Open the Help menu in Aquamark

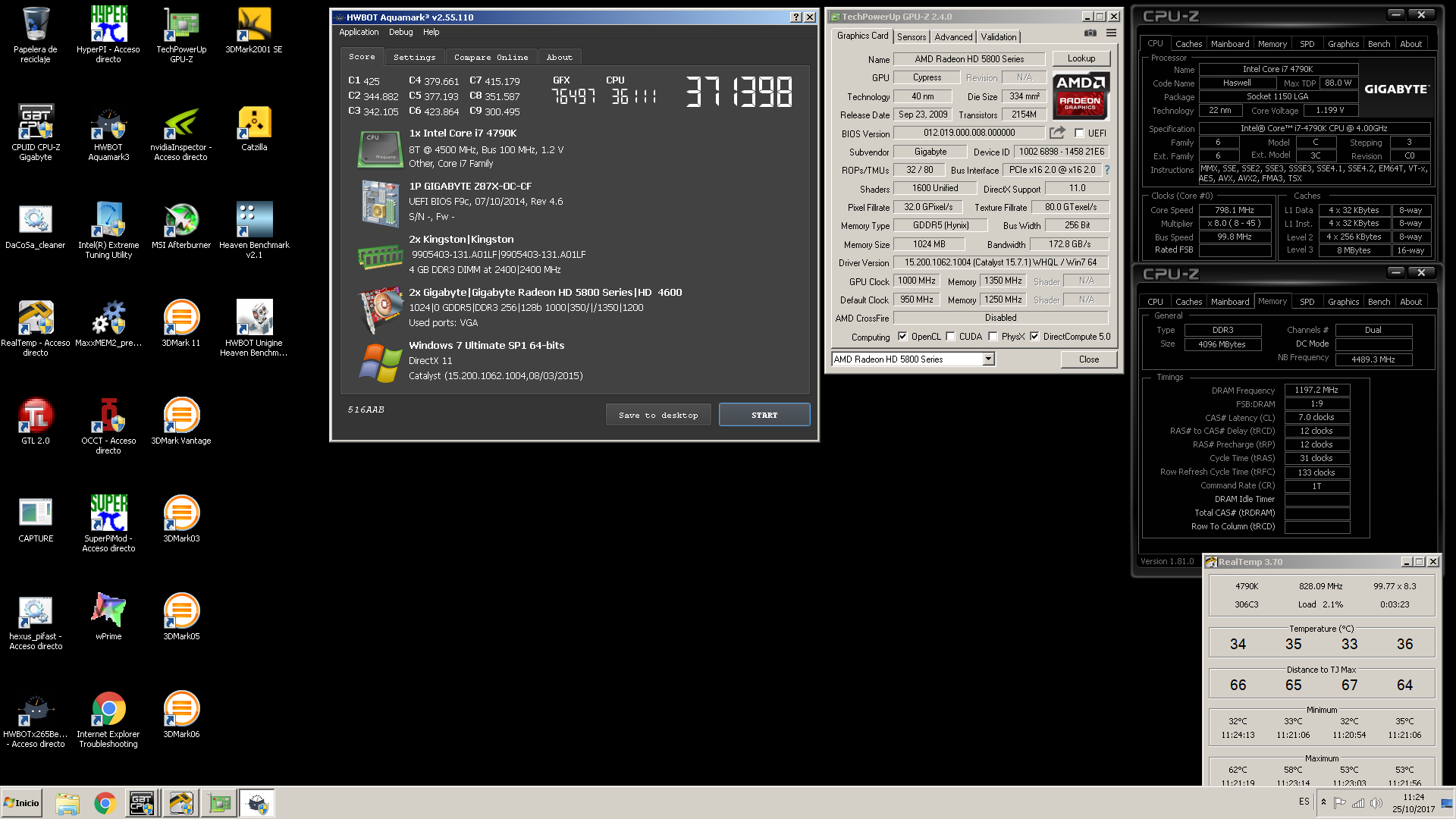(431, 32)
